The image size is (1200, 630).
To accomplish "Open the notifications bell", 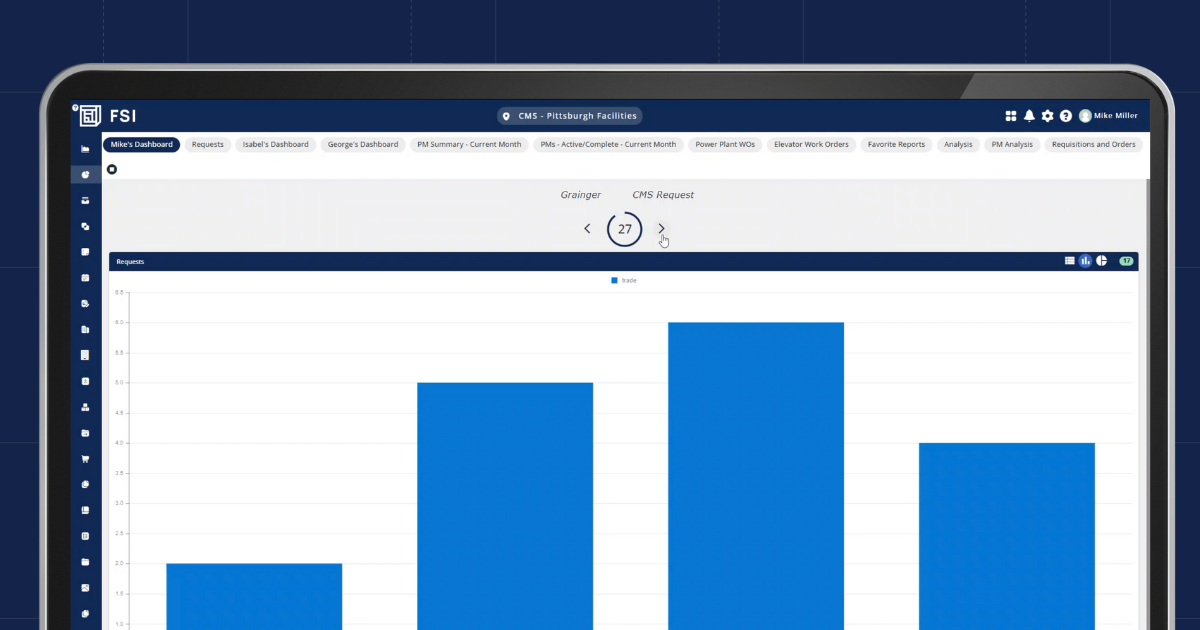I will pyautogui.click(x=1029, y=116).
